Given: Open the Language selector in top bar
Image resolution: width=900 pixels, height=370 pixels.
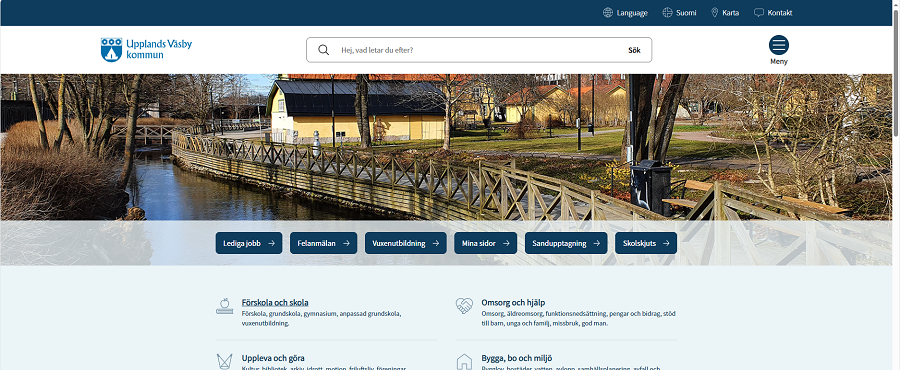Looking at the screenshot, I should pyautogui.click(x=625, y=13).
